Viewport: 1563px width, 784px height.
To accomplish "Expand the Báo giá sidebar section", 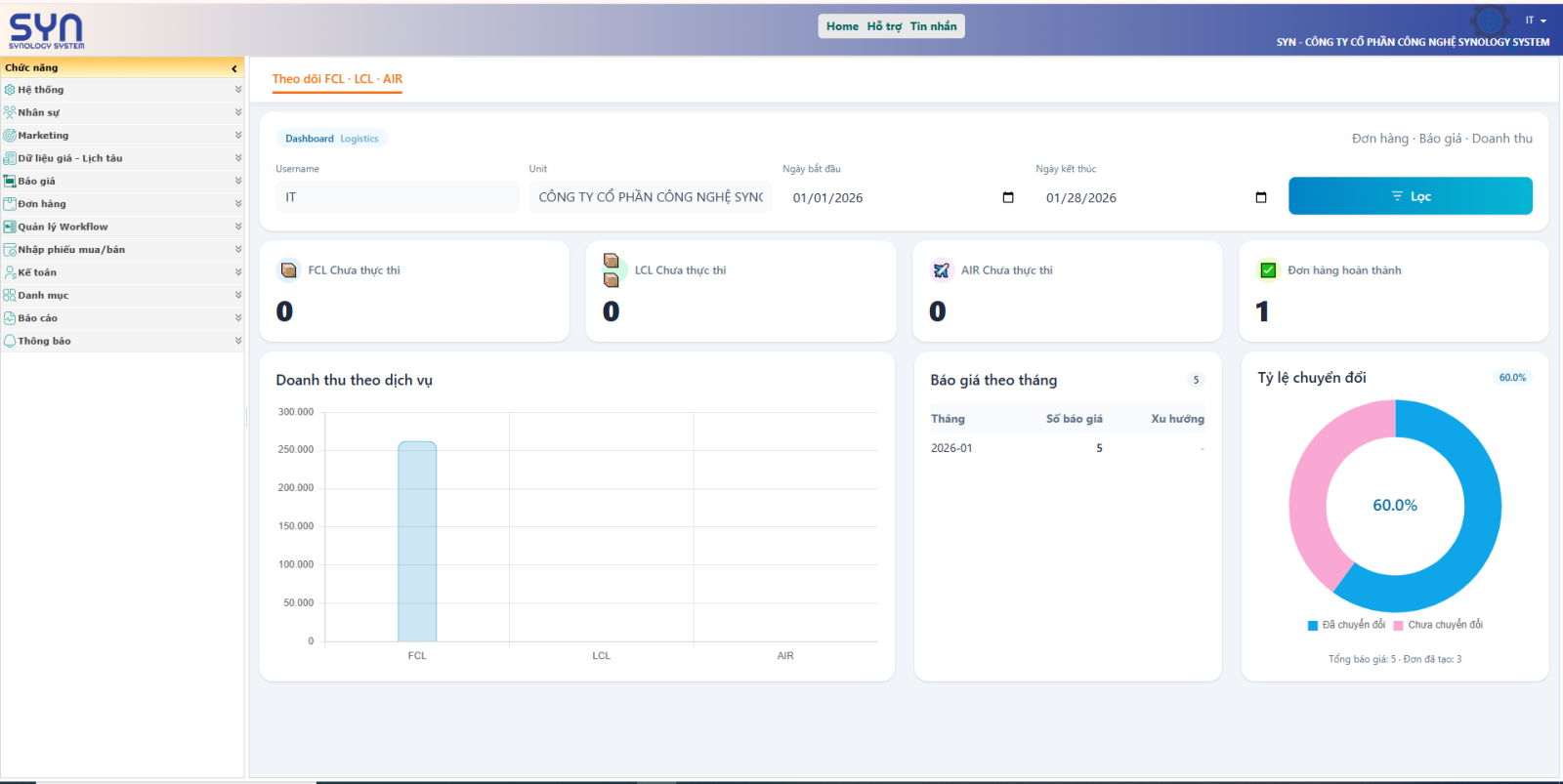I will click(x=237, y=181).
